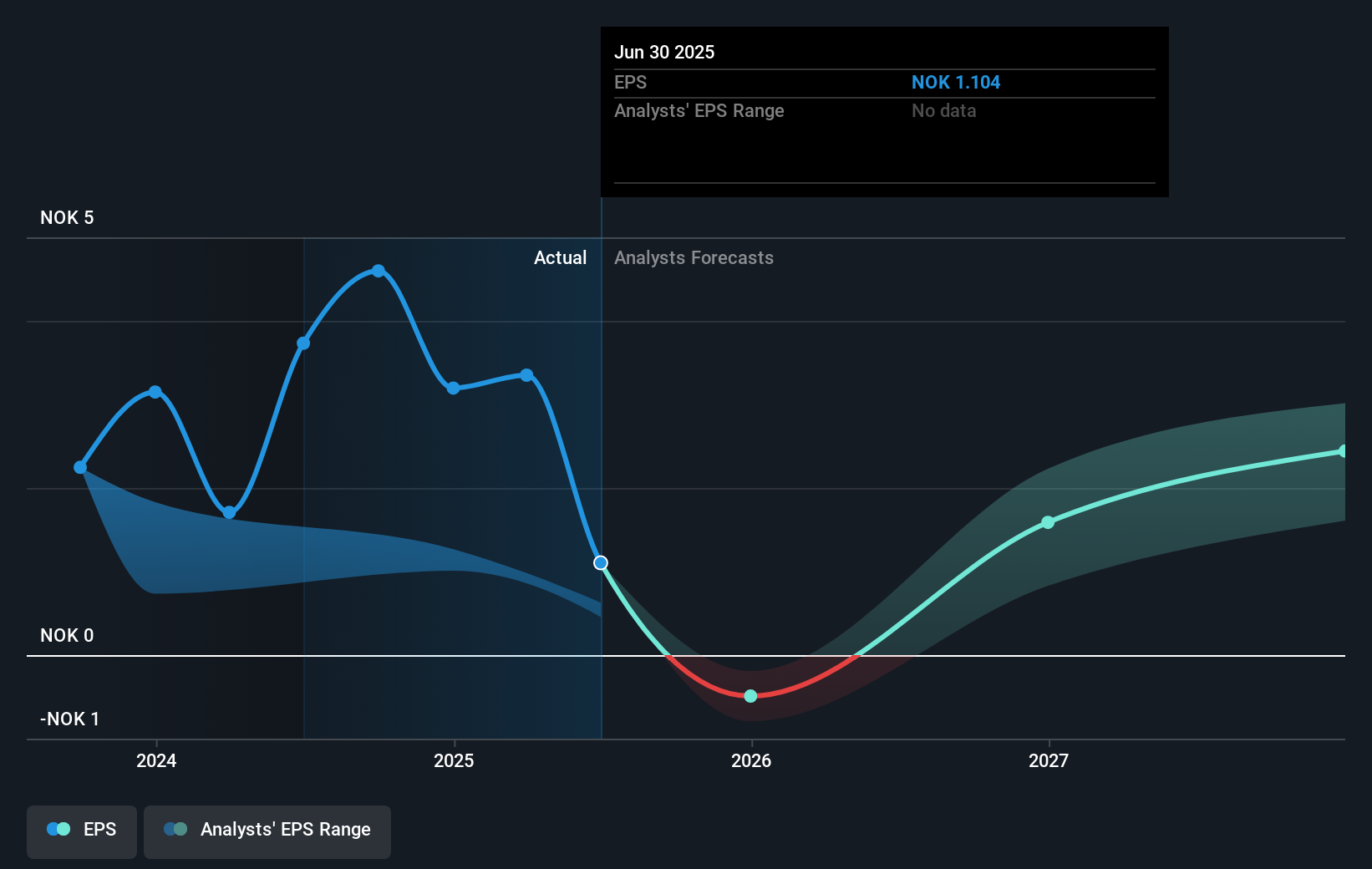Screen dimensions: 1372x869
Task: Click the 2024 x-axis label
Action: [x=156, y=760]
